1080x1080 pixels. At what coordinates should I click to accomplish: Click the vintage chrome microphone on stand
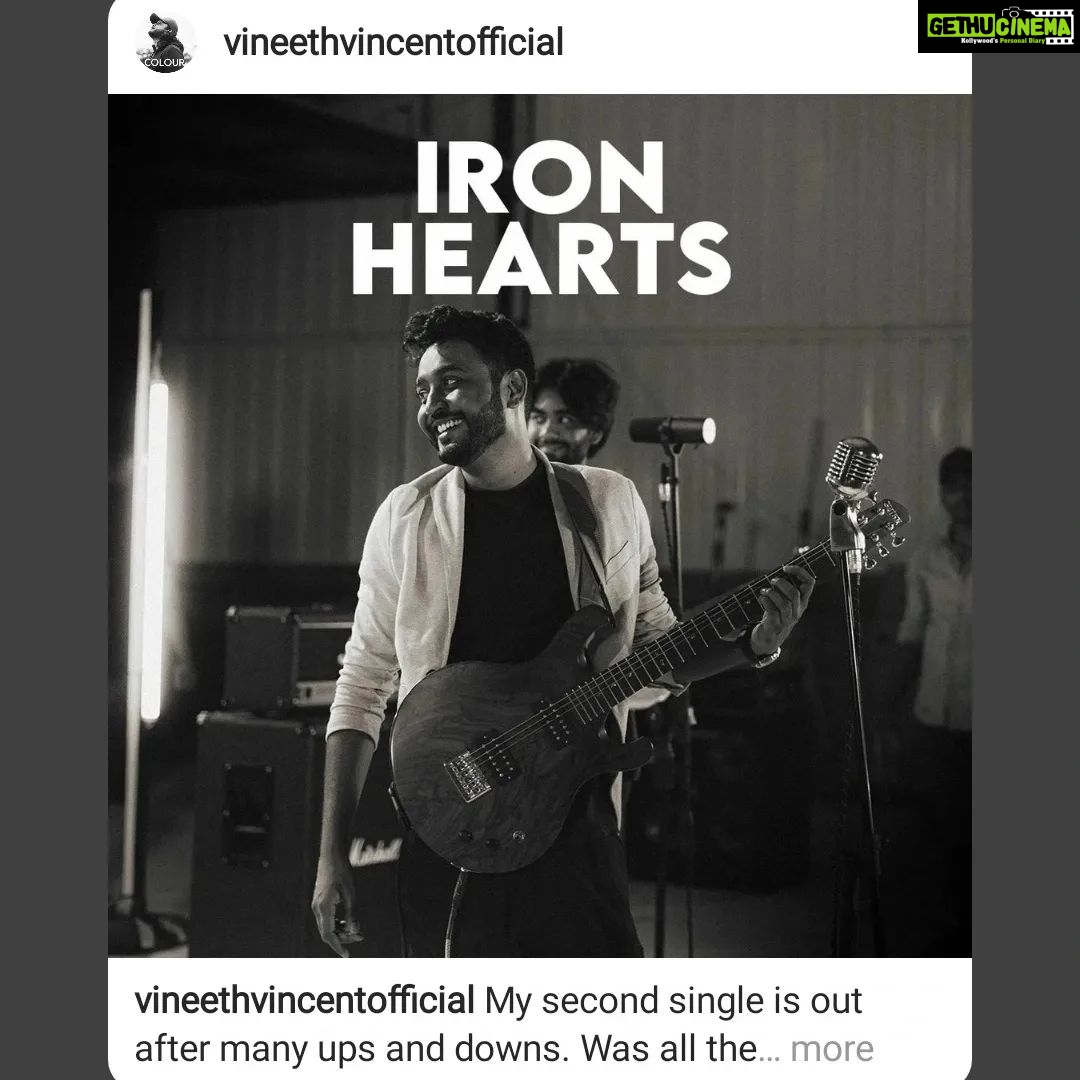tap(853, 467)
